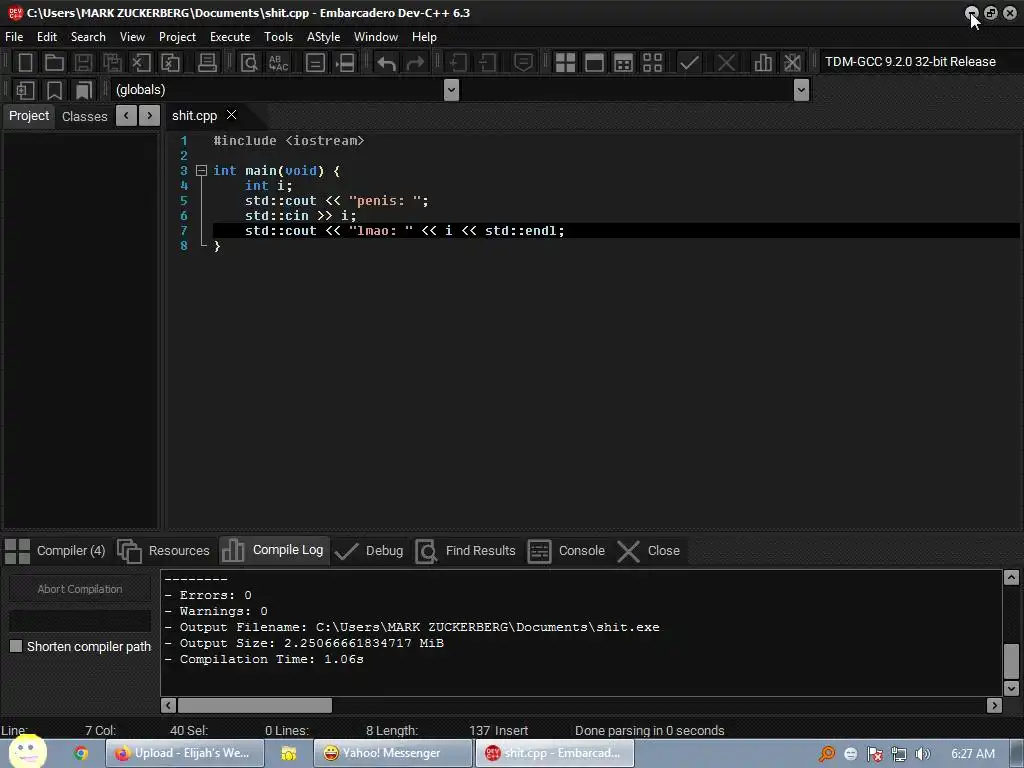The image size is (1024, 768).
Task: Expand the (globals) class dropdown
Action: pos(451,89)
